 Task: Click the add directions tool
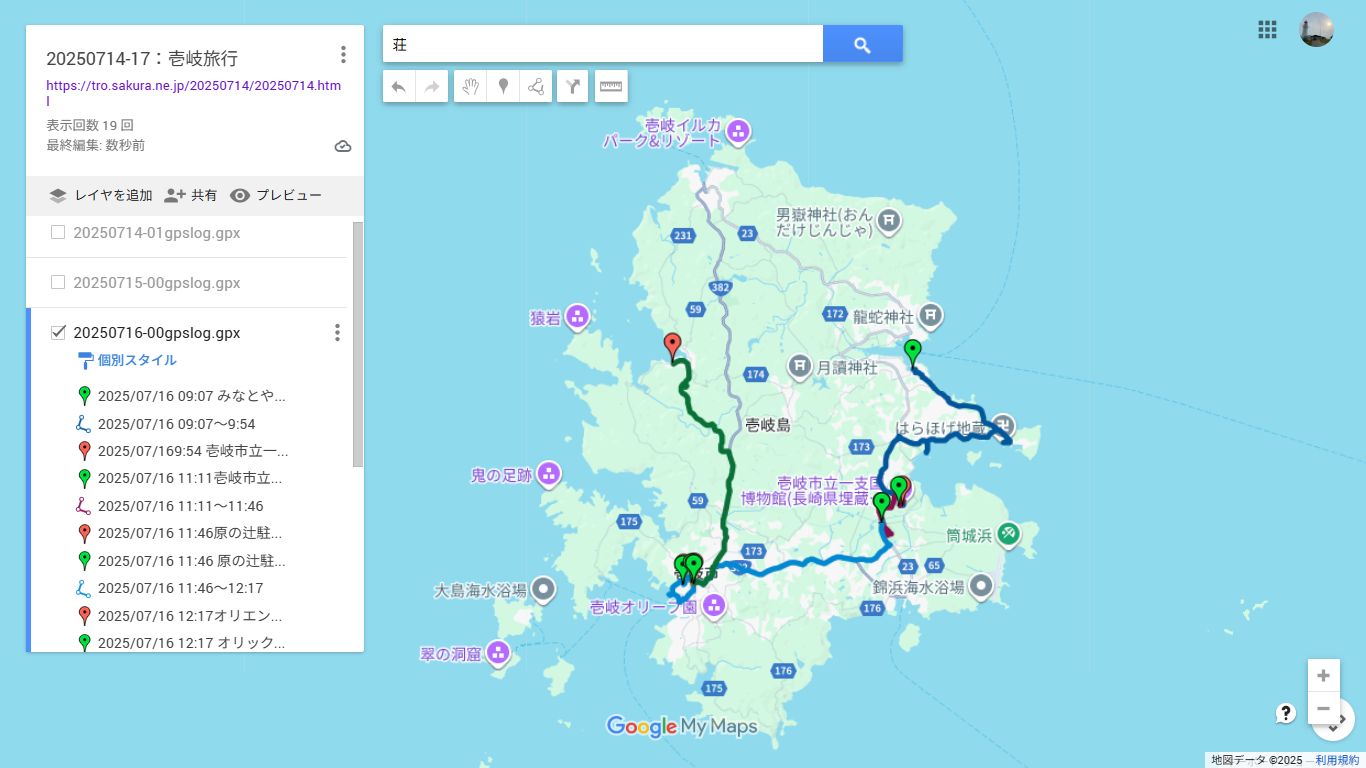click(572, 87)
